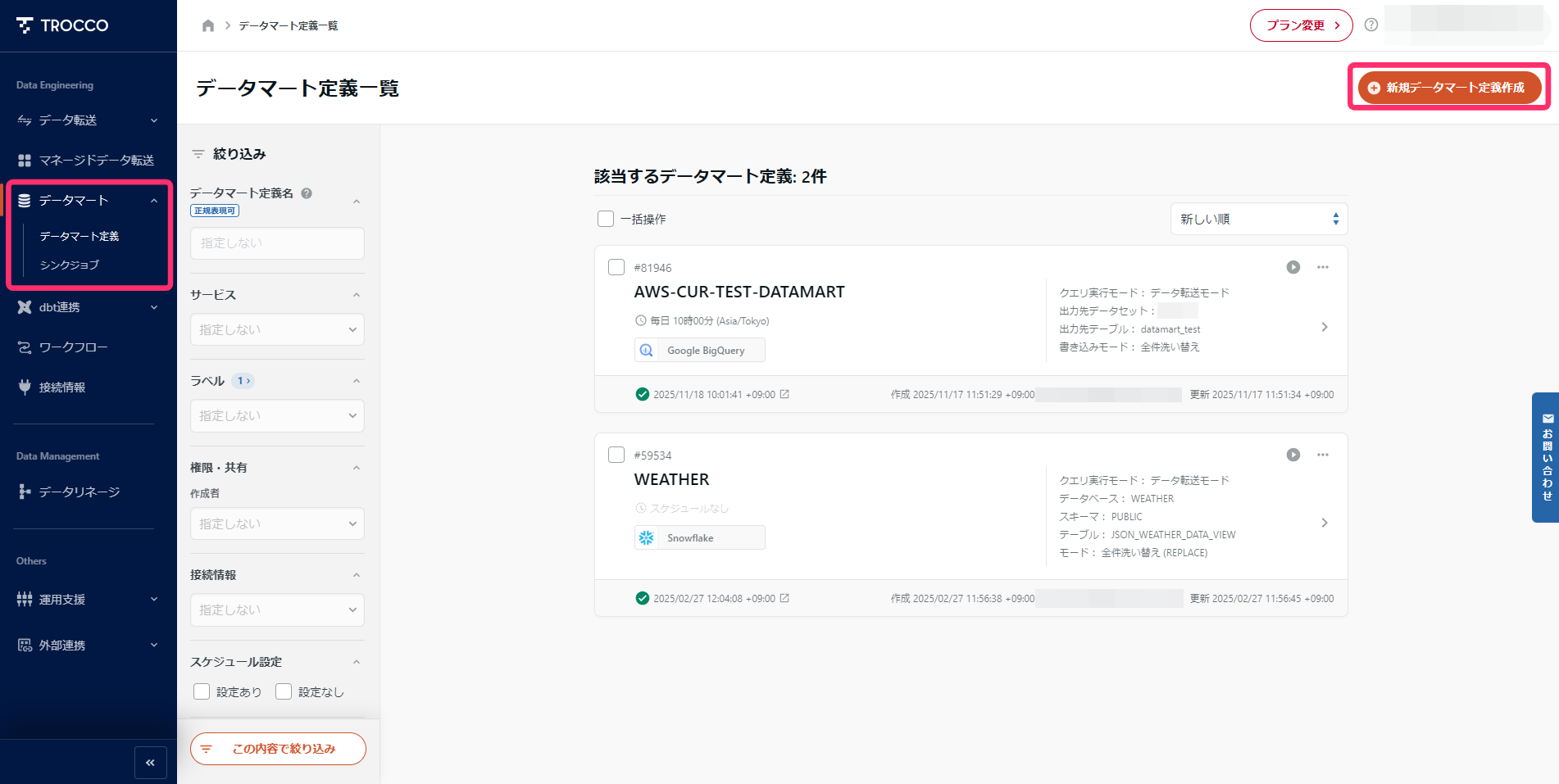Screen dimensions: 1559x784
Task: Click the この内容で絞り込み filter button
Action: click(277, 748)
